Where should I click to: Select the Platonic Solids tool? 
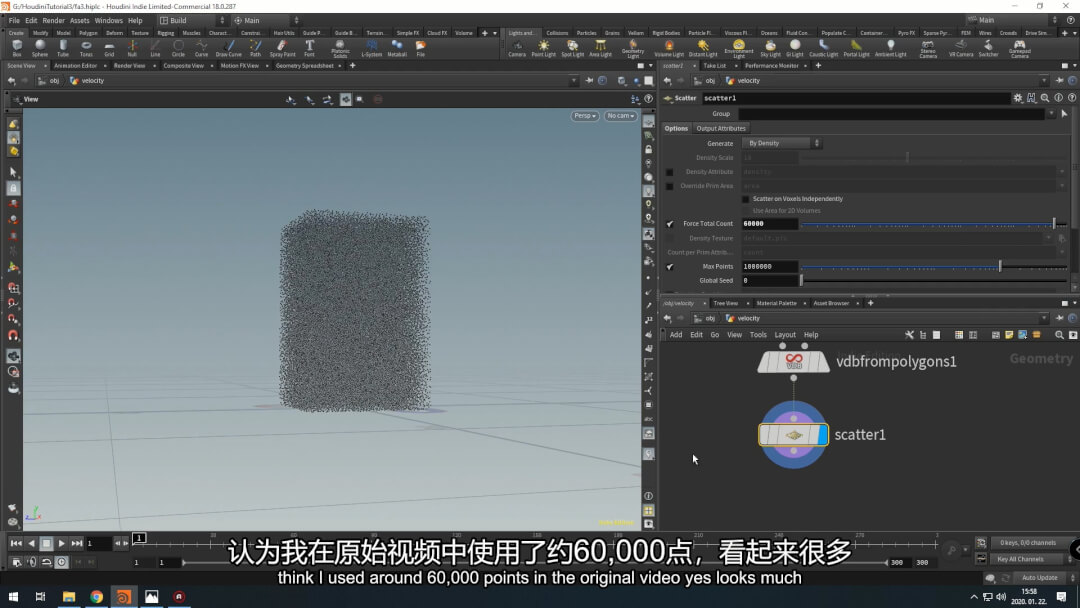[340, 48]
